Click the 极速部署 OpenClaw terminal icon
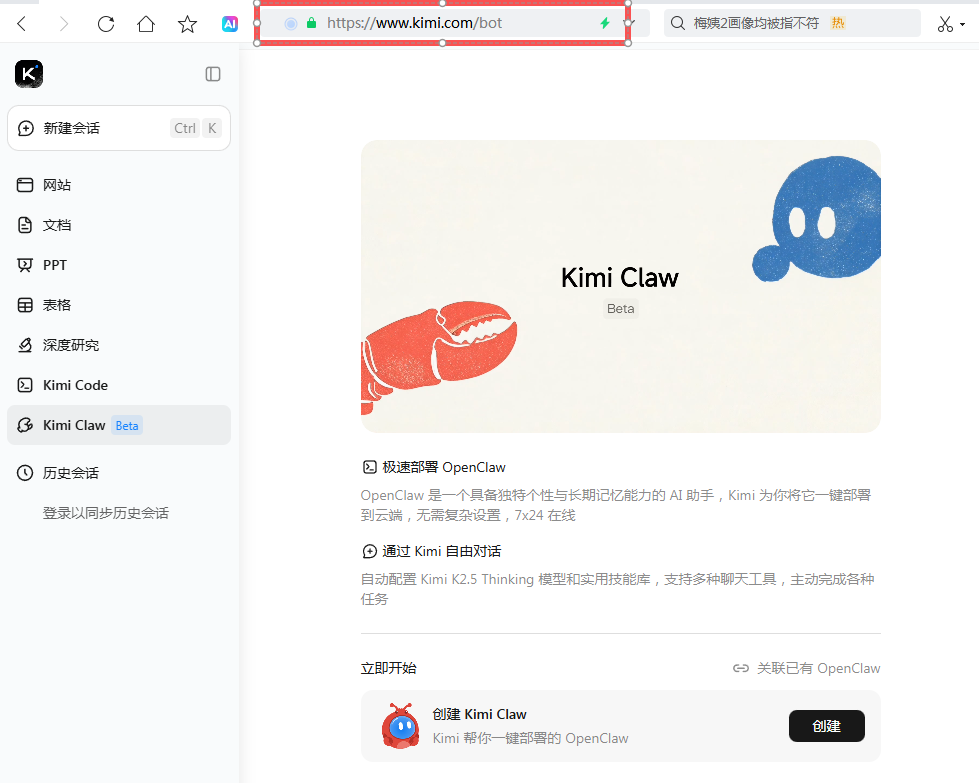Screen dimensions: 979x783 click(x=370, y=467)
